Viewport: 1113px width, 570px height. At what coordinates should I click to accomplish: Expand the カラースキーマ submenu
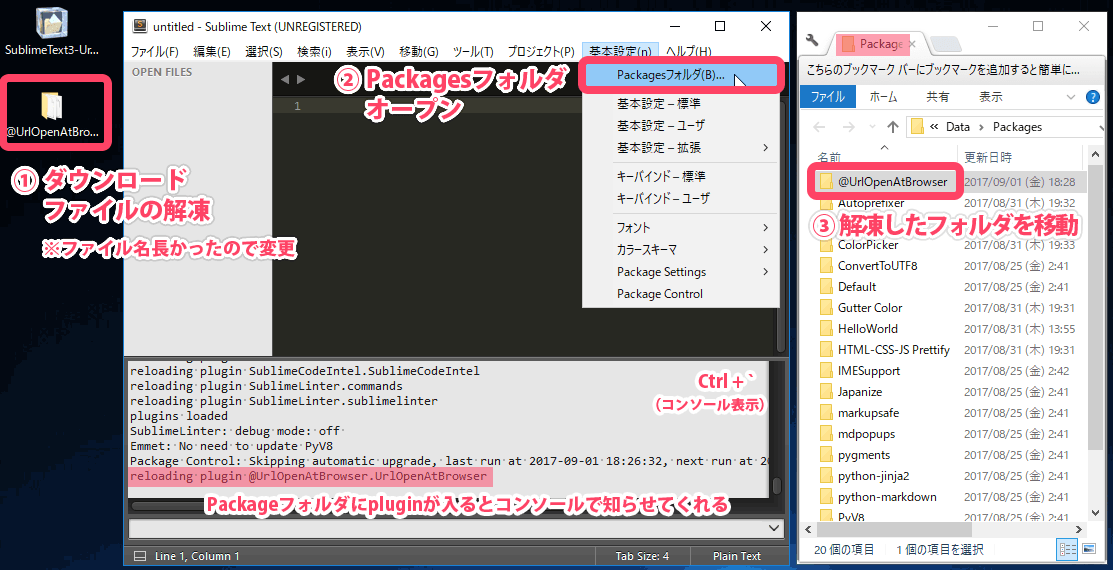[681, 250]
